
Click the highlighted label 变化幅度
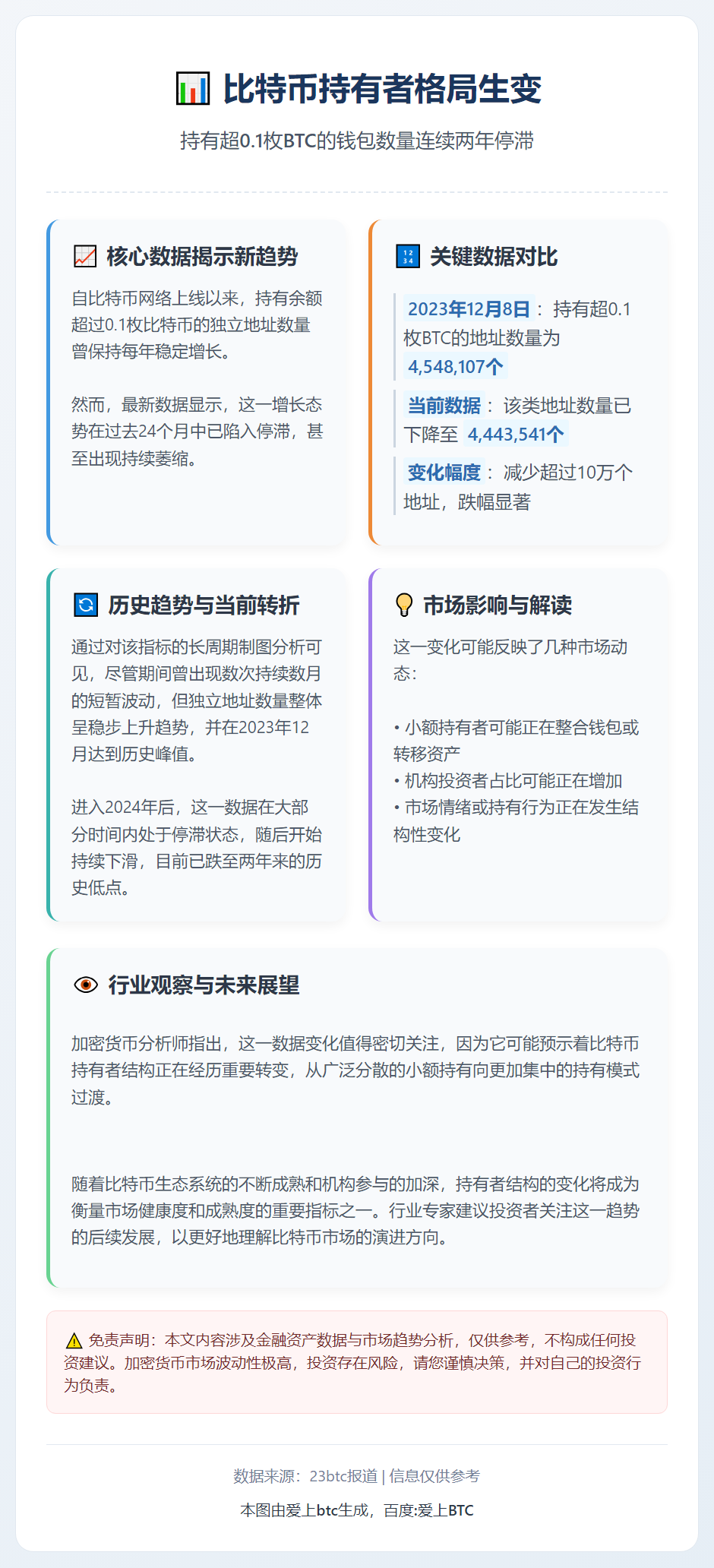[444, 473]
